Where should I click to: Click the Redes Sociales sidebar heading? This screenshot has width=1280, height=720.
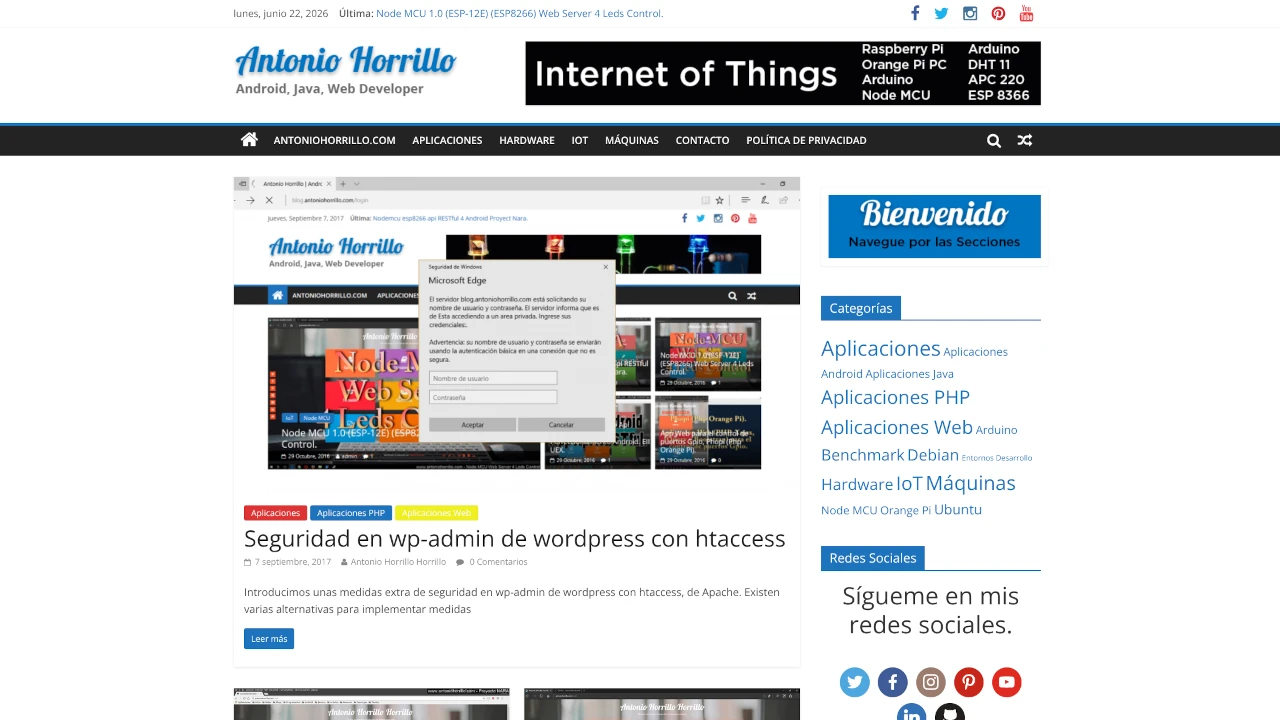tap(873, 558)
